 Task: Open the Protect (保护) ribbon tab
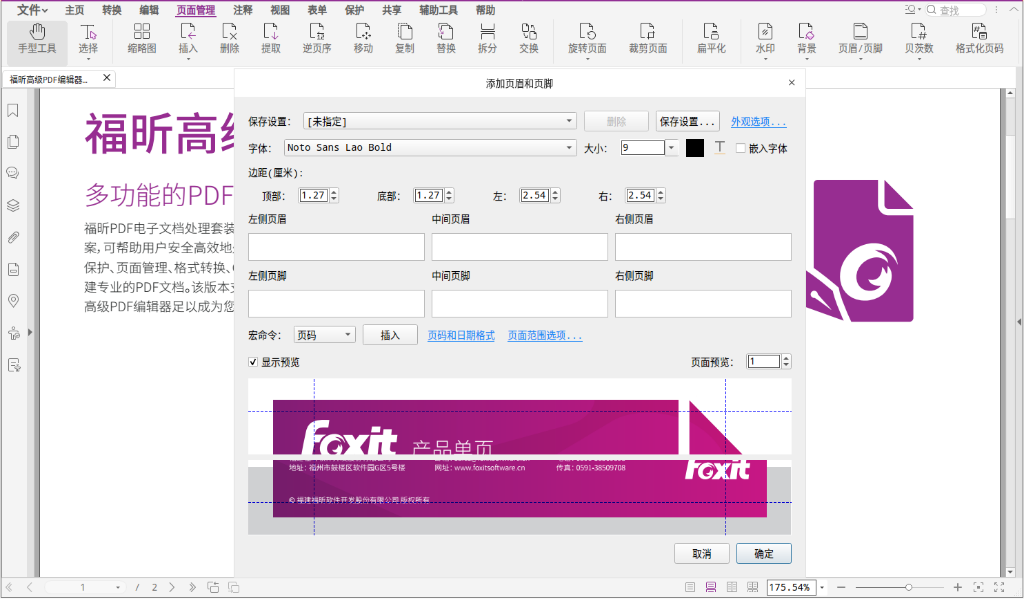click(x=354, y=10)
